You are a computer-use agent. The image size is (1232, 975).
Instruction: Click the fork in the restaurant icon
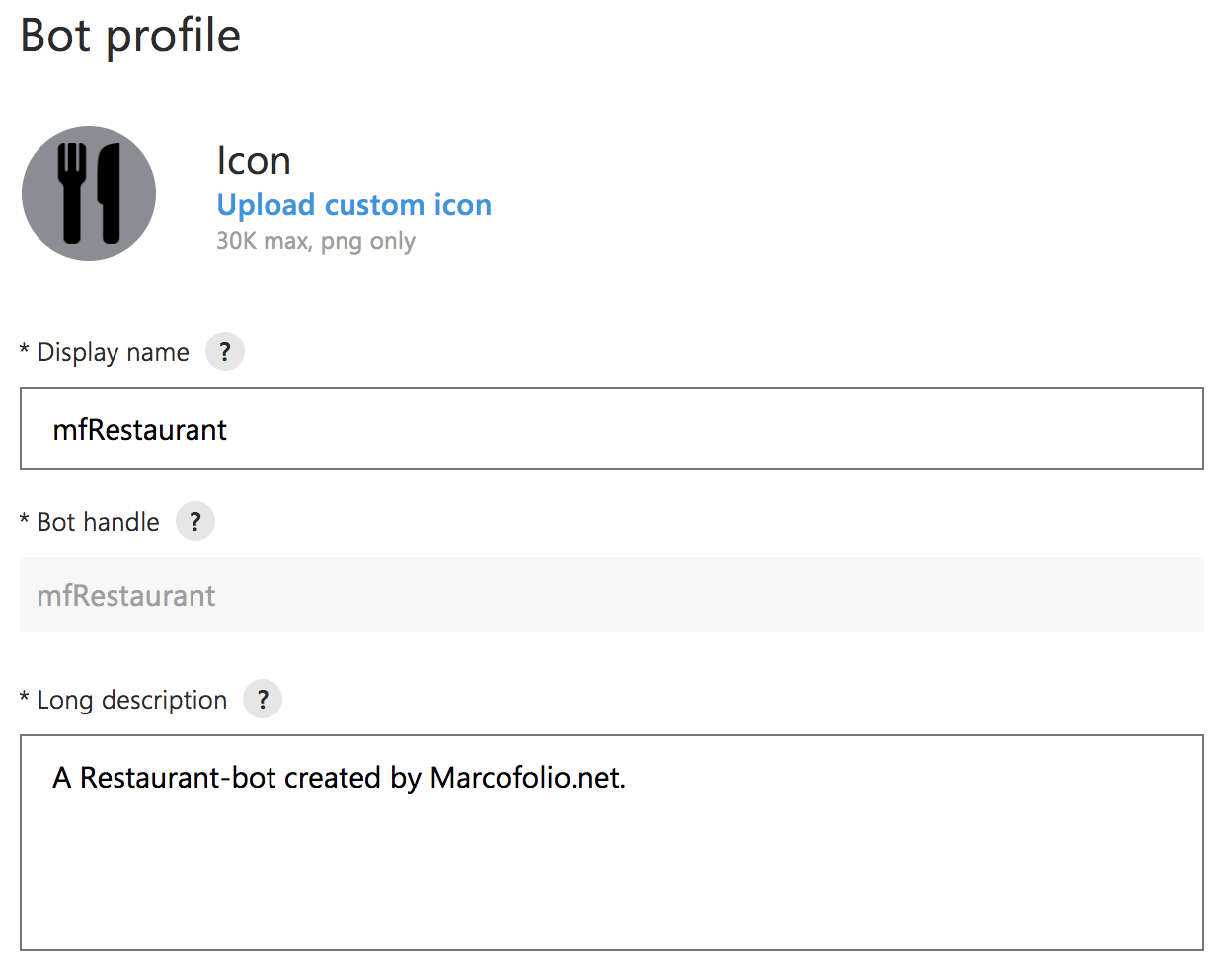pos(71,193)
